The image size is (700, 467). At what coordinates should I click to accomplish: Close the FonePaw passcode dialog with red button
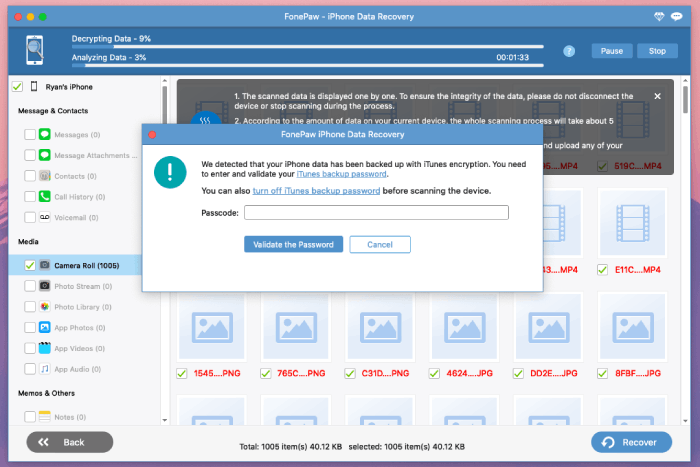coord(152,134)
